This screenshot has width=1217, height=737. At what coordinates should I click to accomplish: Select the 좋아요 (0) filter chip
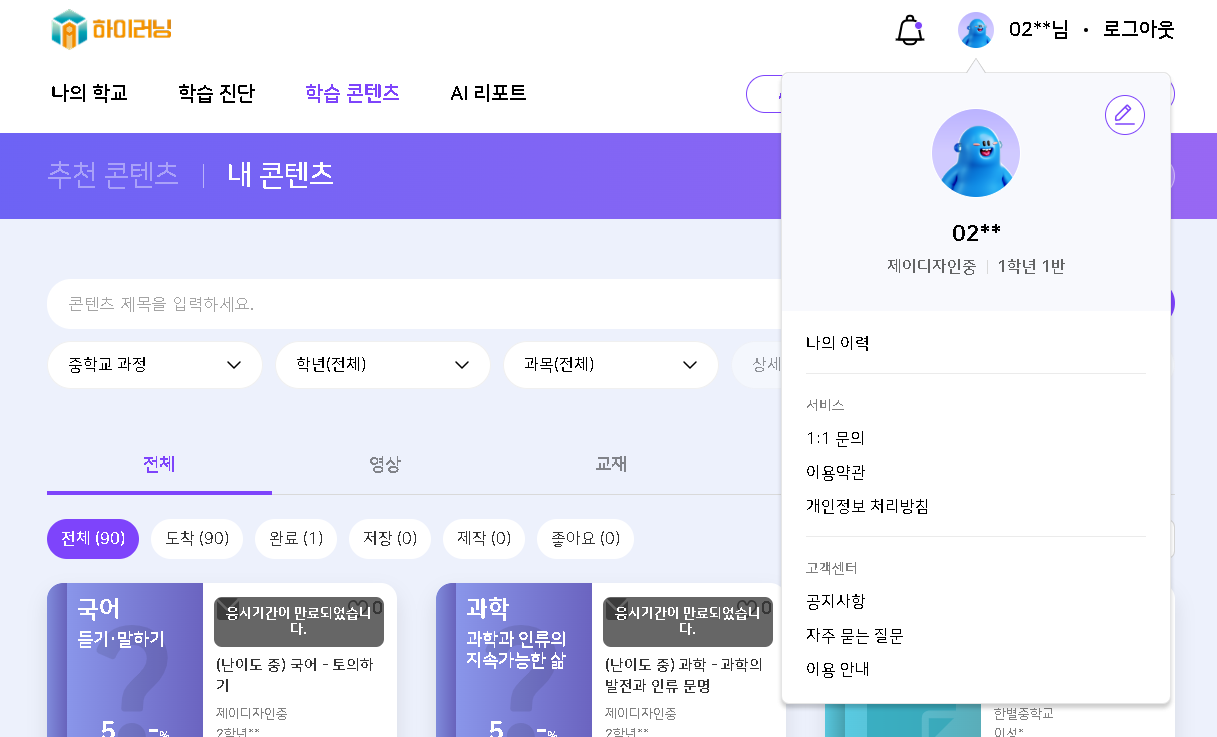[x=585, y=538]
